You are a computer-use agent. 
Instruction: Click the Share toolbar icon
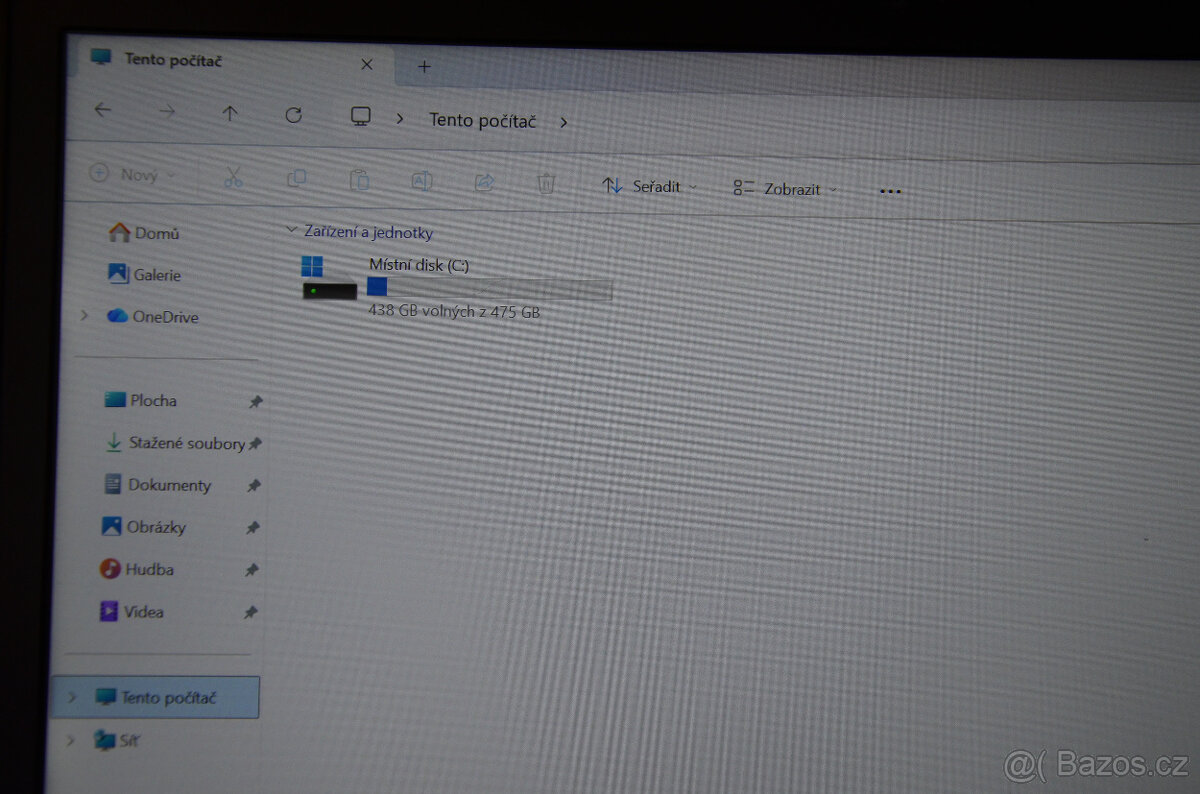tap(485, 182)
